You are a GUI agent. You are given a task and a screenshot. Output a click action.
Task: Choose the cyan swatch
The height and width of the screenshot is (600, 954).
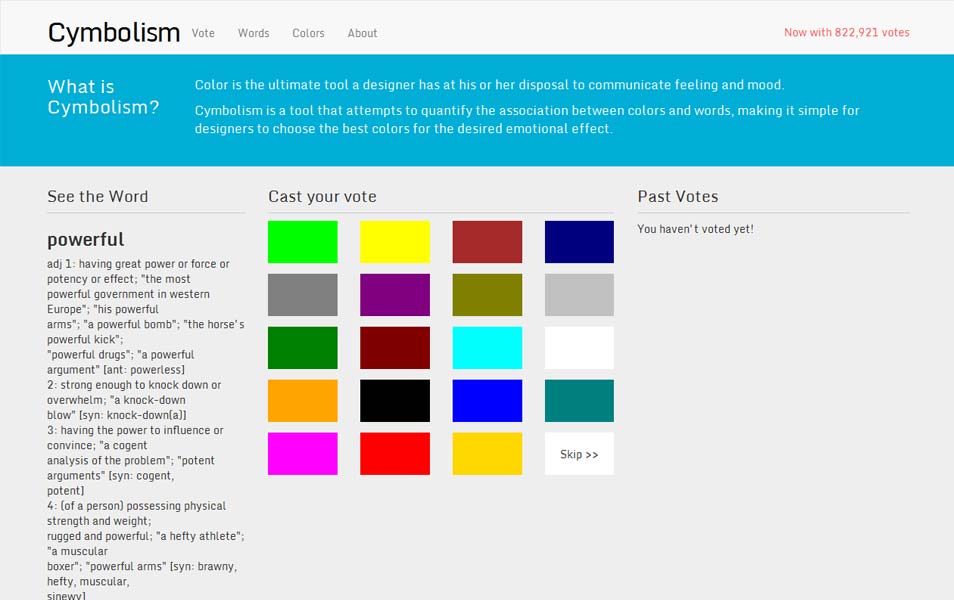[487, 348]
